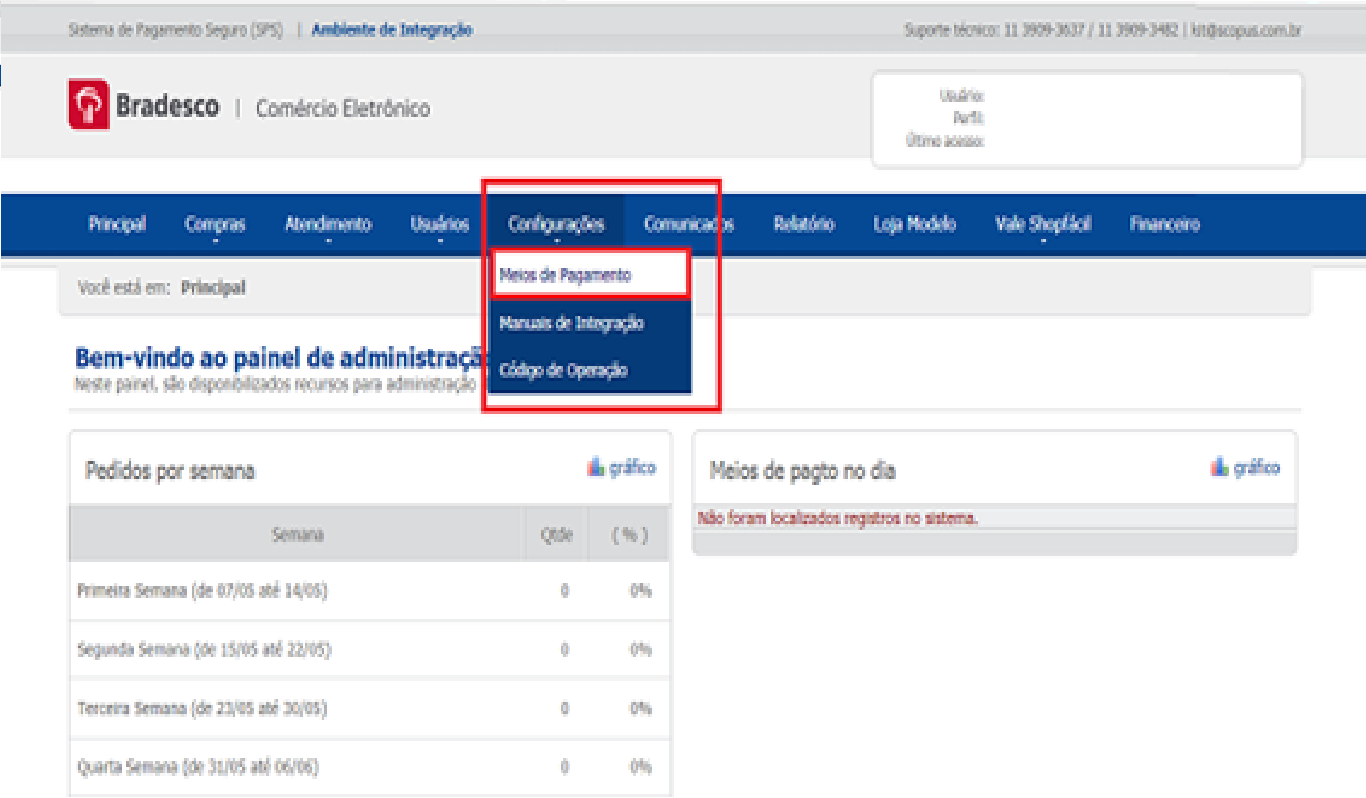Click the Sistema de Pagamento Seguro text

coord(177,30)
